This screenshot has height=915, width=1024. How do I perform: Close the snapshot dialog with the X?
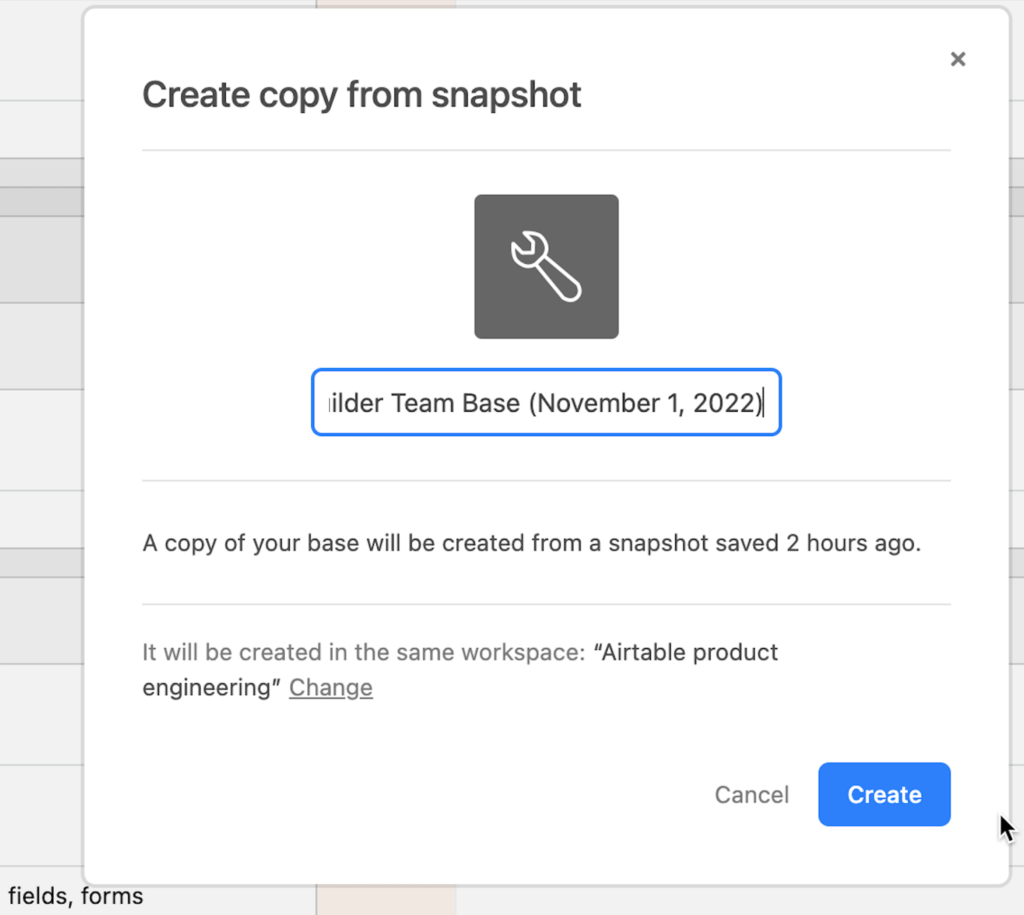[x=957, y=58]
